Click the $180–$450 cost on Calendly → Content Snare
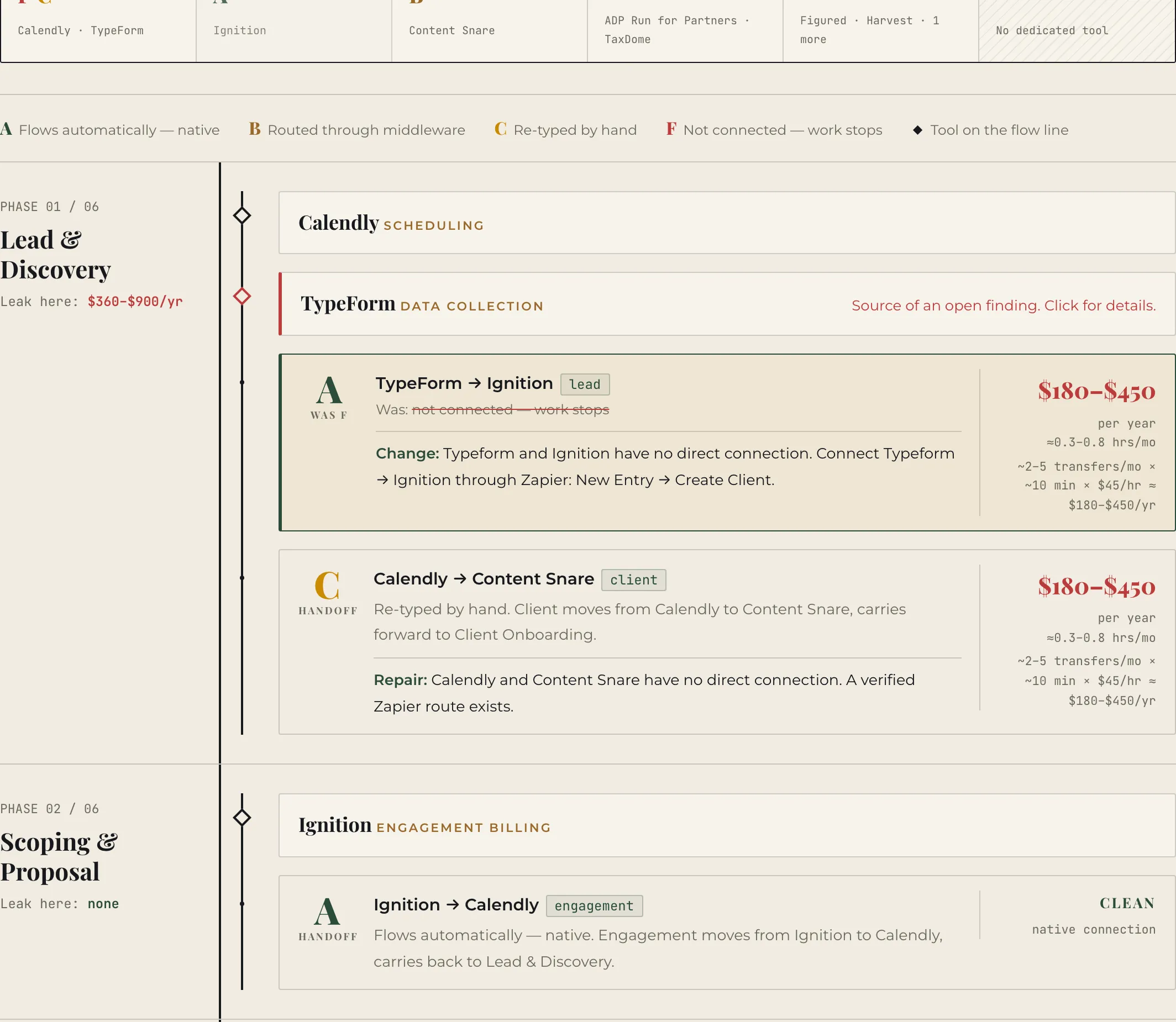This screenshot has height=1022, width=1176. click(x=1096, y=587)
